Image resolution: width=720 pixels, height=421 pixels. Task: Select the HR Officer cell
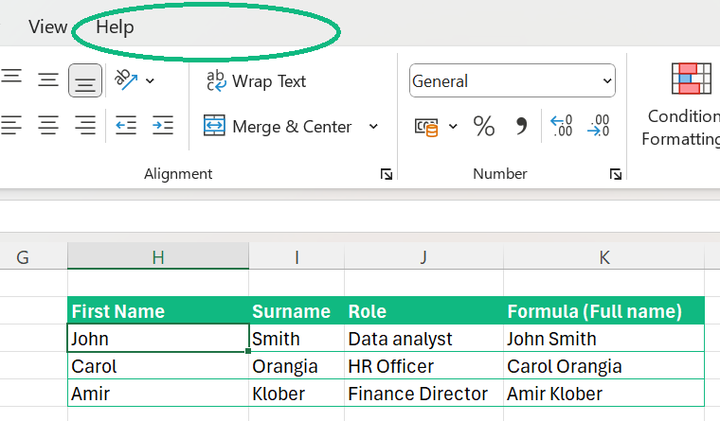click(x=424, y=366)
